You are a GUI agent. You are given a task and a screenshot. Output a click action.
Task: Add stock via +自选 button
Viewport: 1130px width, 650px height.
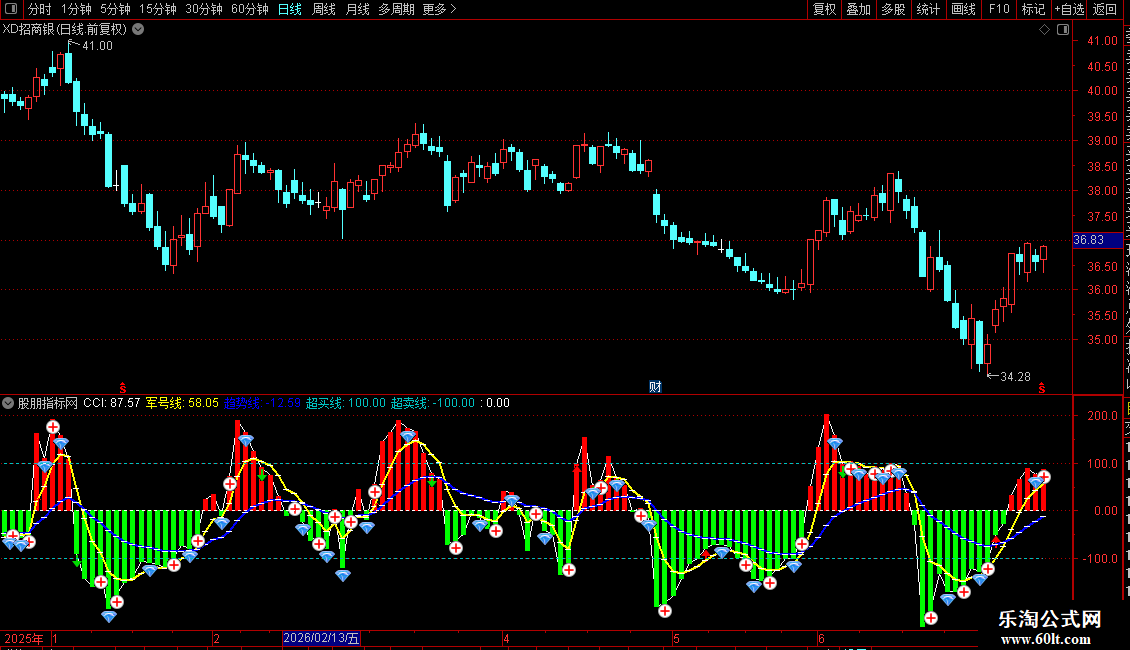tap(1069, 9)
